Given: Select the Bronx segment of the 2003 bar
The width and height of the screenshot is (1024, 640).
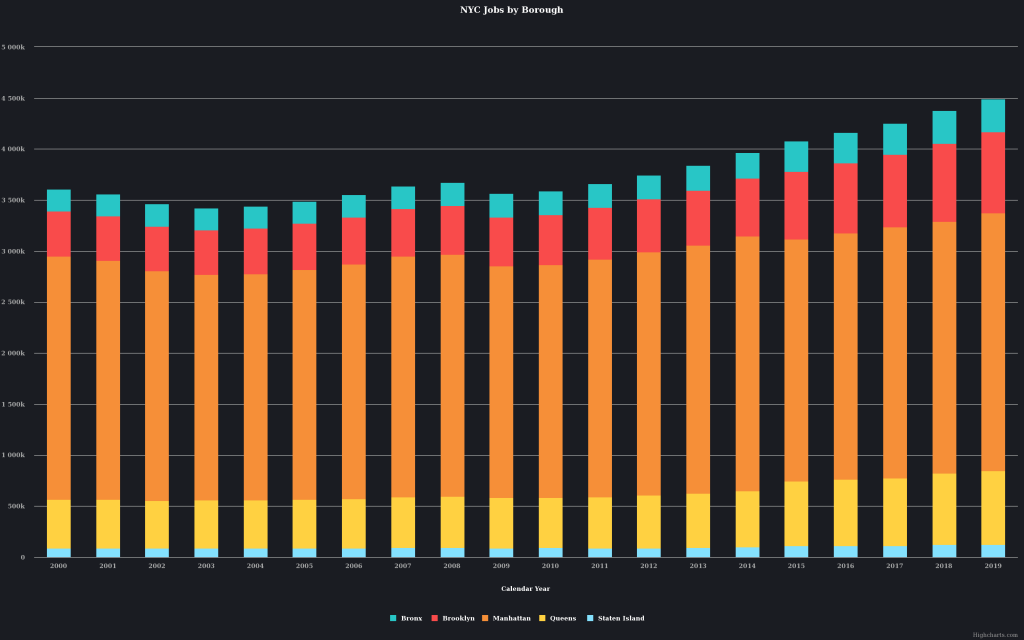Looking at the screenshot, I should coord(206,219).
